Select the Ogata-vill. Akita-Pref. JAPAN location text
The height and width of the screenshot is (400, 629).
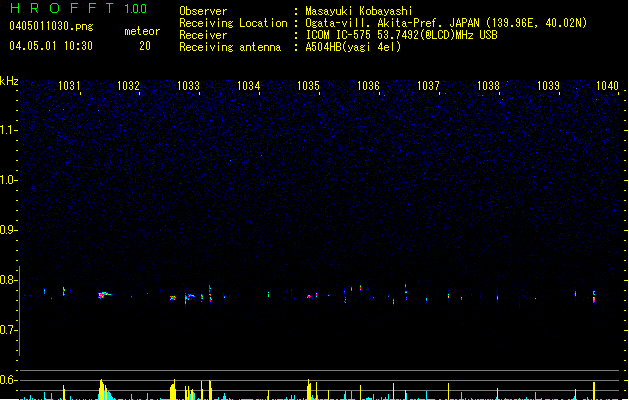click(x=446, y=23)
